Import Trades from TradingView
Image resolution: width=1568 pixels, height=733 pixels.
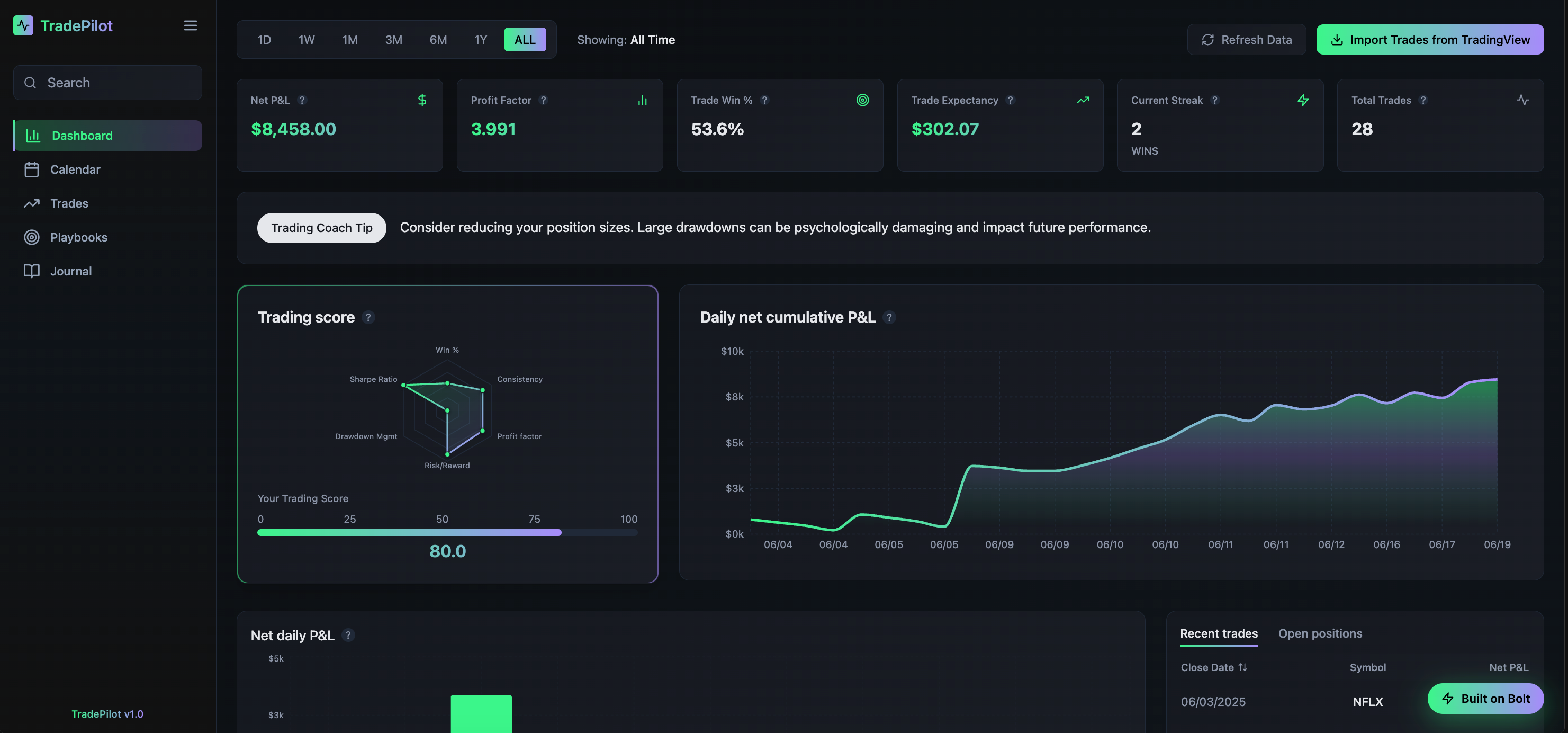click(1430, 39)
